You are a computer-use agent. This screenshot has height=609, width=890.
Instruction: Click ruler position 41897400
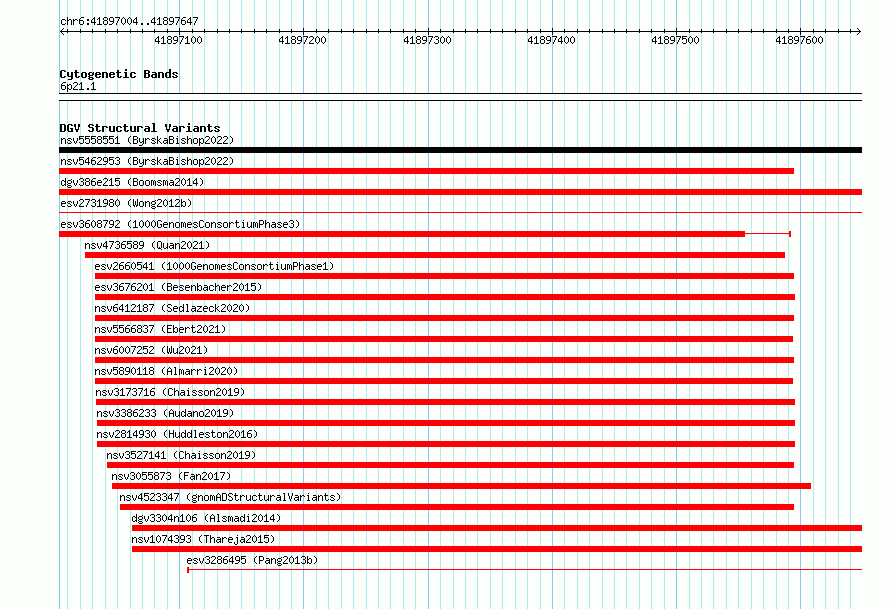point(552,40)
